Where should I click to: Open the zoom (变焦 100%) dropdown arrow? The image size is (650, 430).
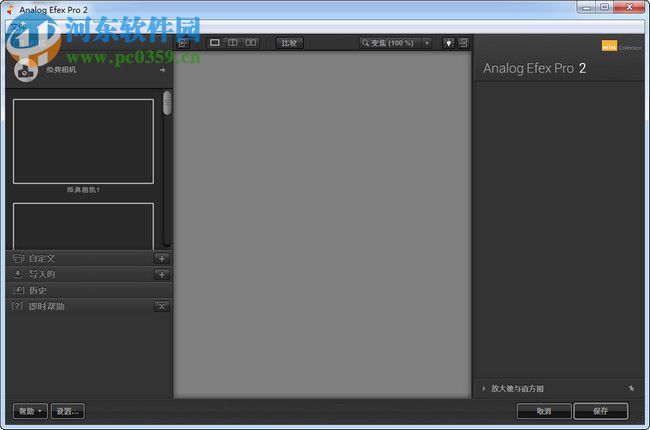click(x=427, y=43)
